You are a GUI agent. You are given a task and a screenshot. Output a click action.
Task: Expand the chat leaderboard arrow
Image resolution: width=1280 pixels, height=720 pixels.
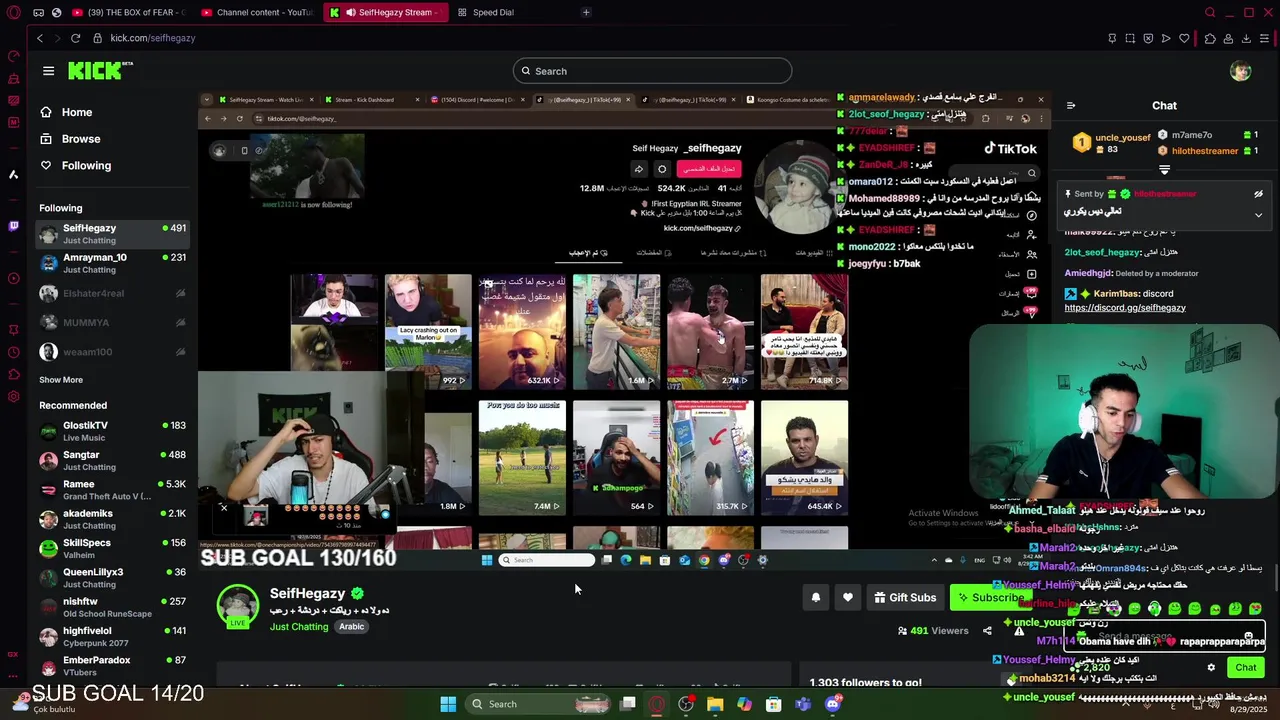pos(1164,169)
